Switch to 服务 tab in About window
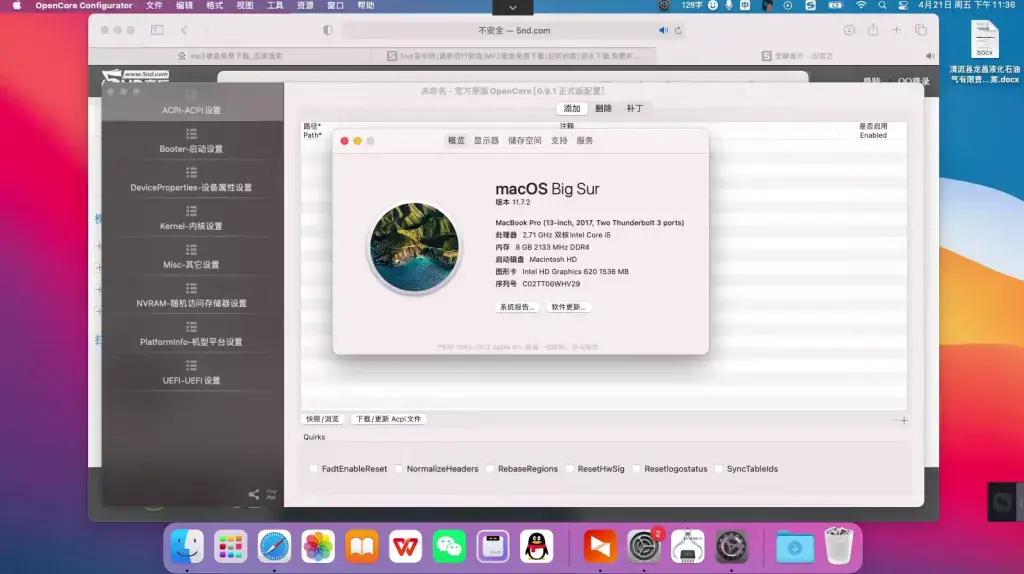 (584, 140)
